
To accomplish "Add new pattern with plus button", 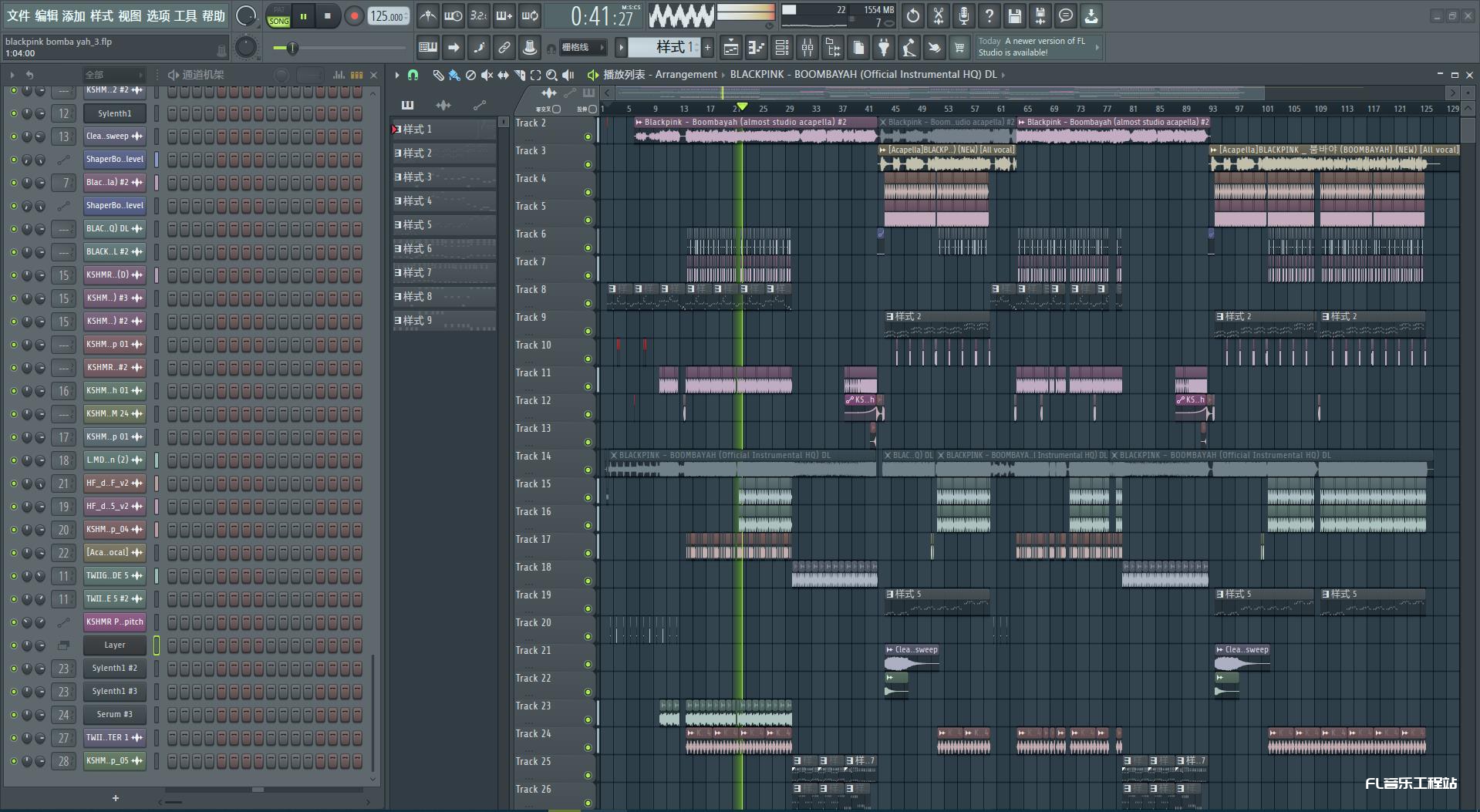I will [707, 48].
